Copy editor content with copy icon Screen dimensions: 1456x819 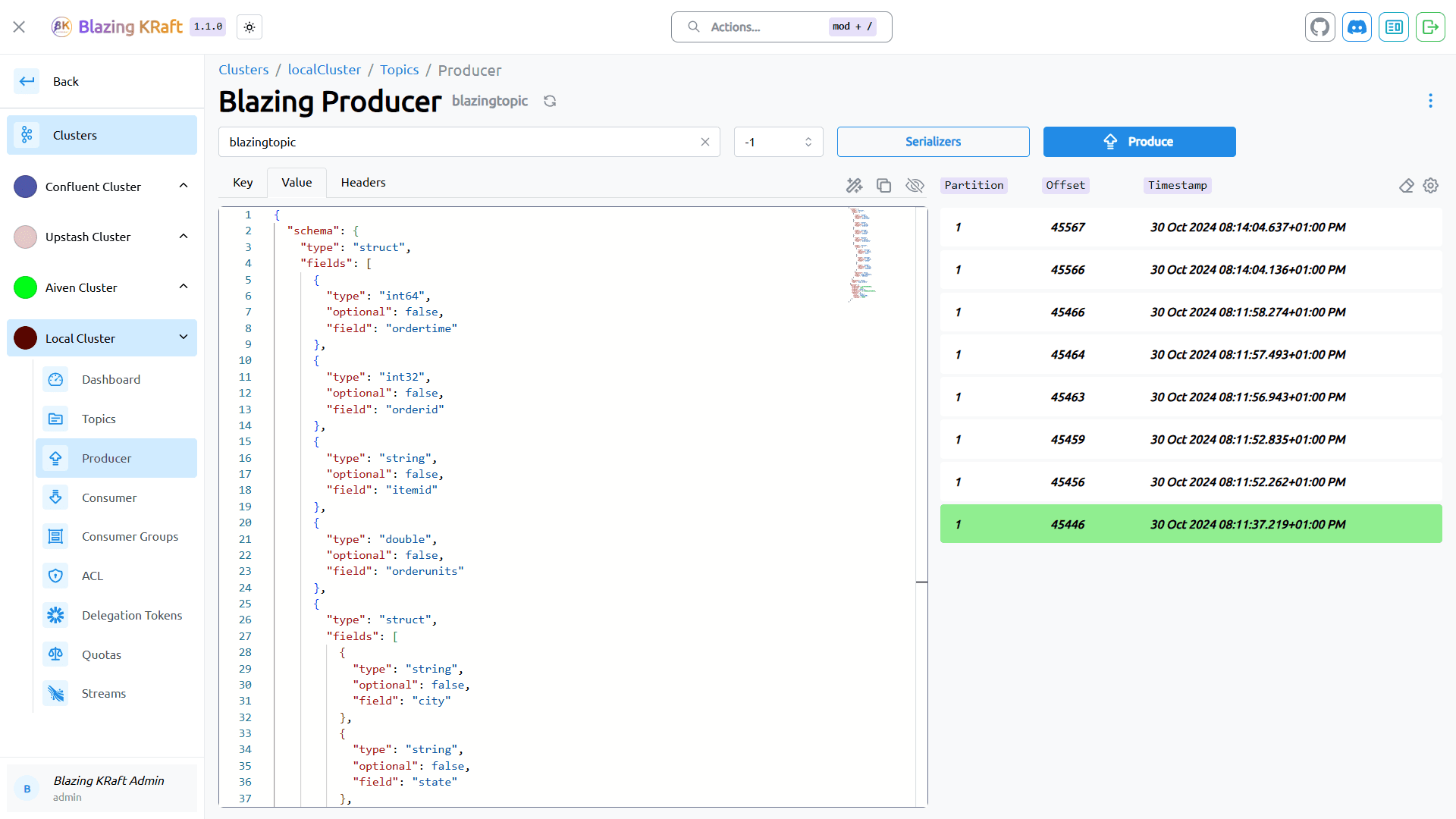[x=883, y=186]
